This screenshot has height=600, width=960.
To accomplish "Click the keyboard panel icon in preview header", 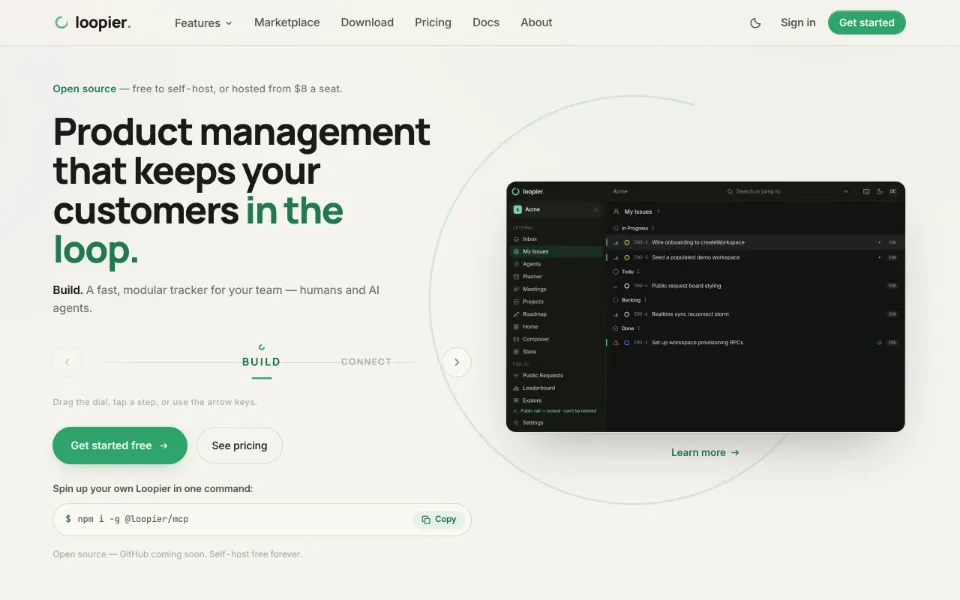I will (866, 192).
